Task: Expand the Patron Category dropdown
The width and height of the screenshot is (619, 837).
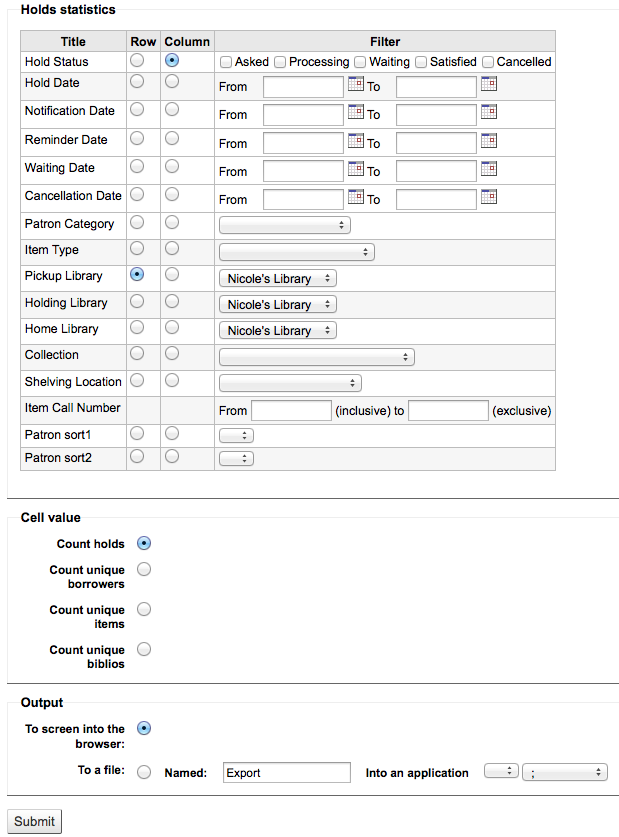Action: [284, 225]
